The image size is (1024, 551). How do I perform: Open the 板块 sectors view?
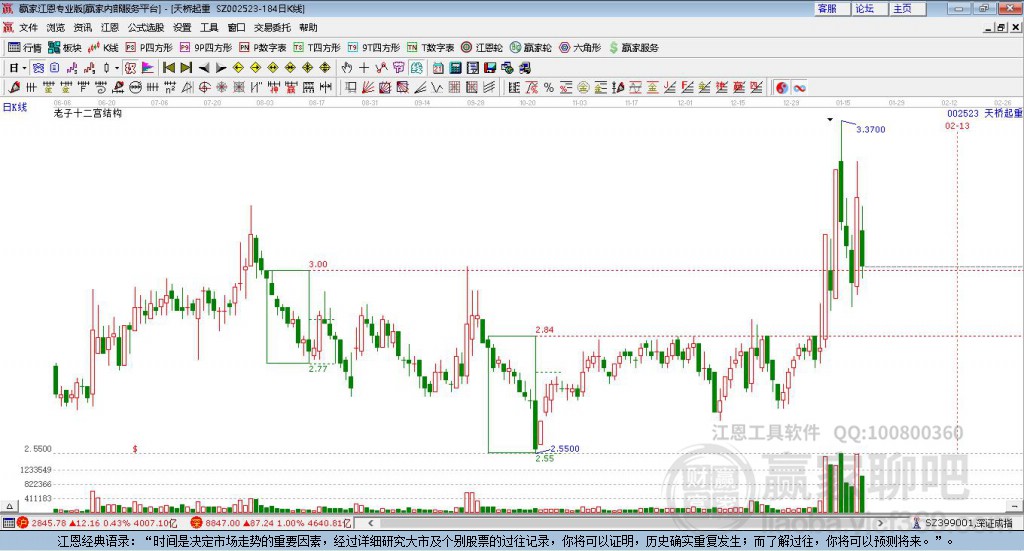tap(65, 48)
